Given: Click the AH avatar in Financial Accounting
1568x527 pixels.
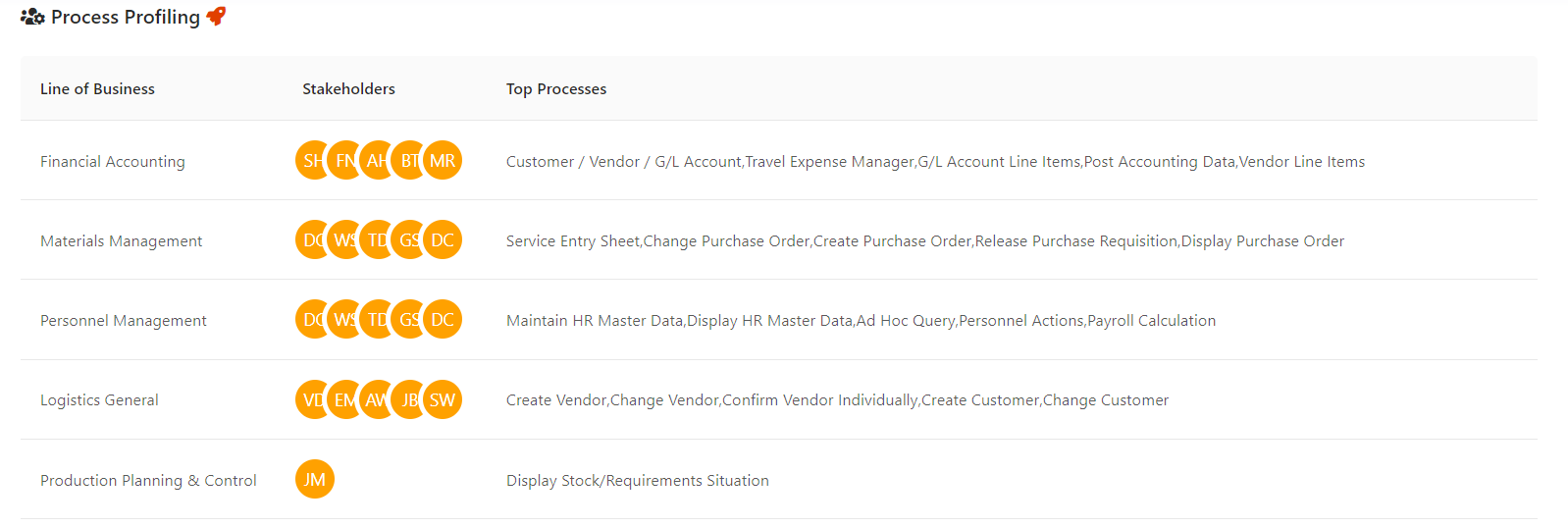Looking at the screenshot, I should [375, 161].
